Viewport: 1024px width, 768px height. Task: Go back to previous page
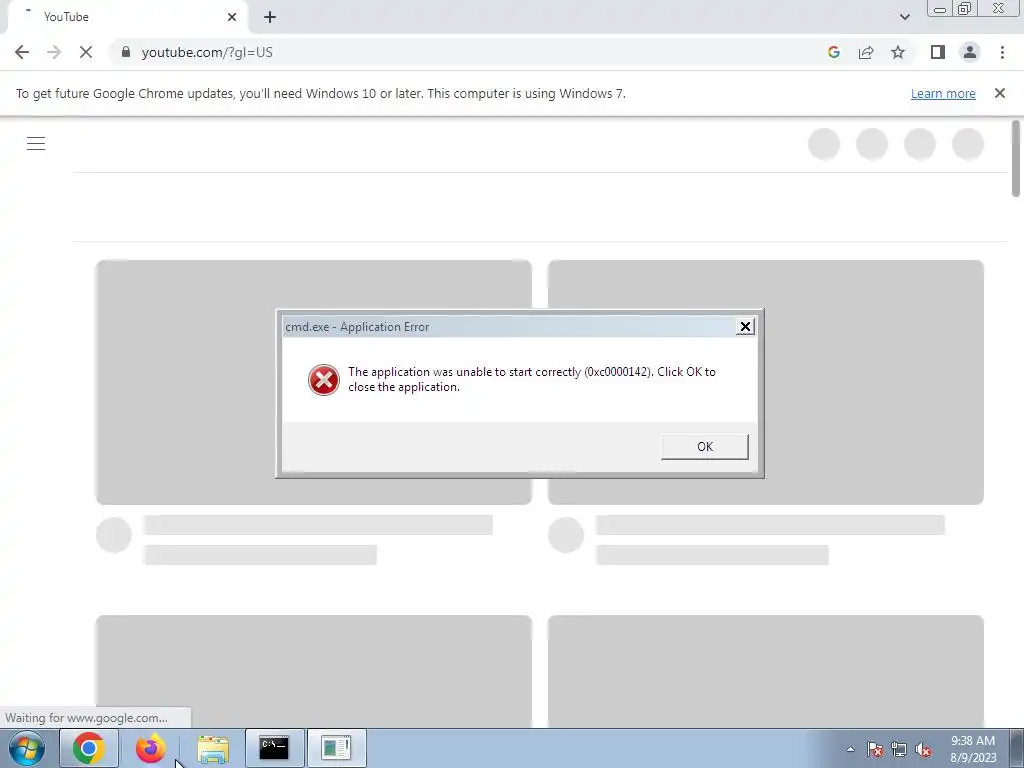[x=22, y=52]
